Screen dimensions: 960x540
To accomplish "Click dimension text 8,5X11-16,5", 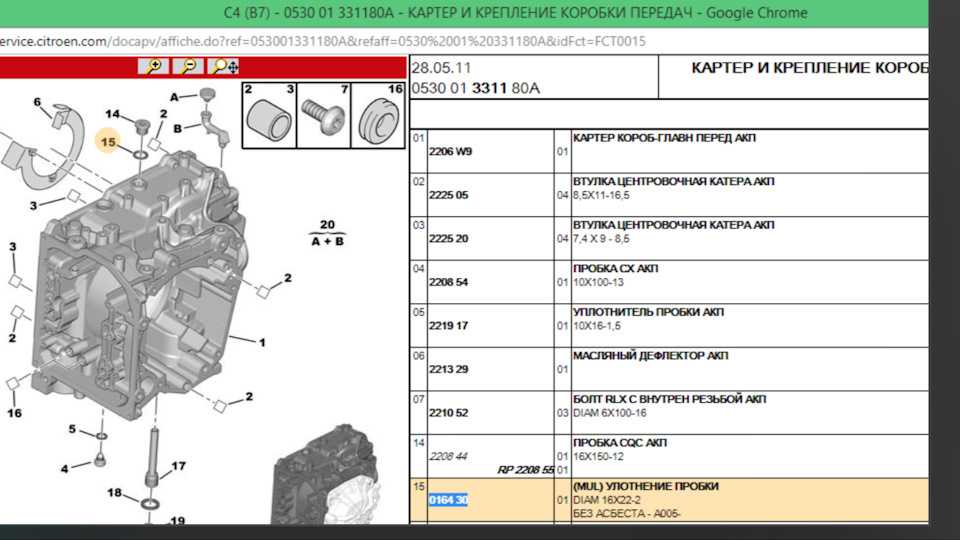I will pos(601,195).
